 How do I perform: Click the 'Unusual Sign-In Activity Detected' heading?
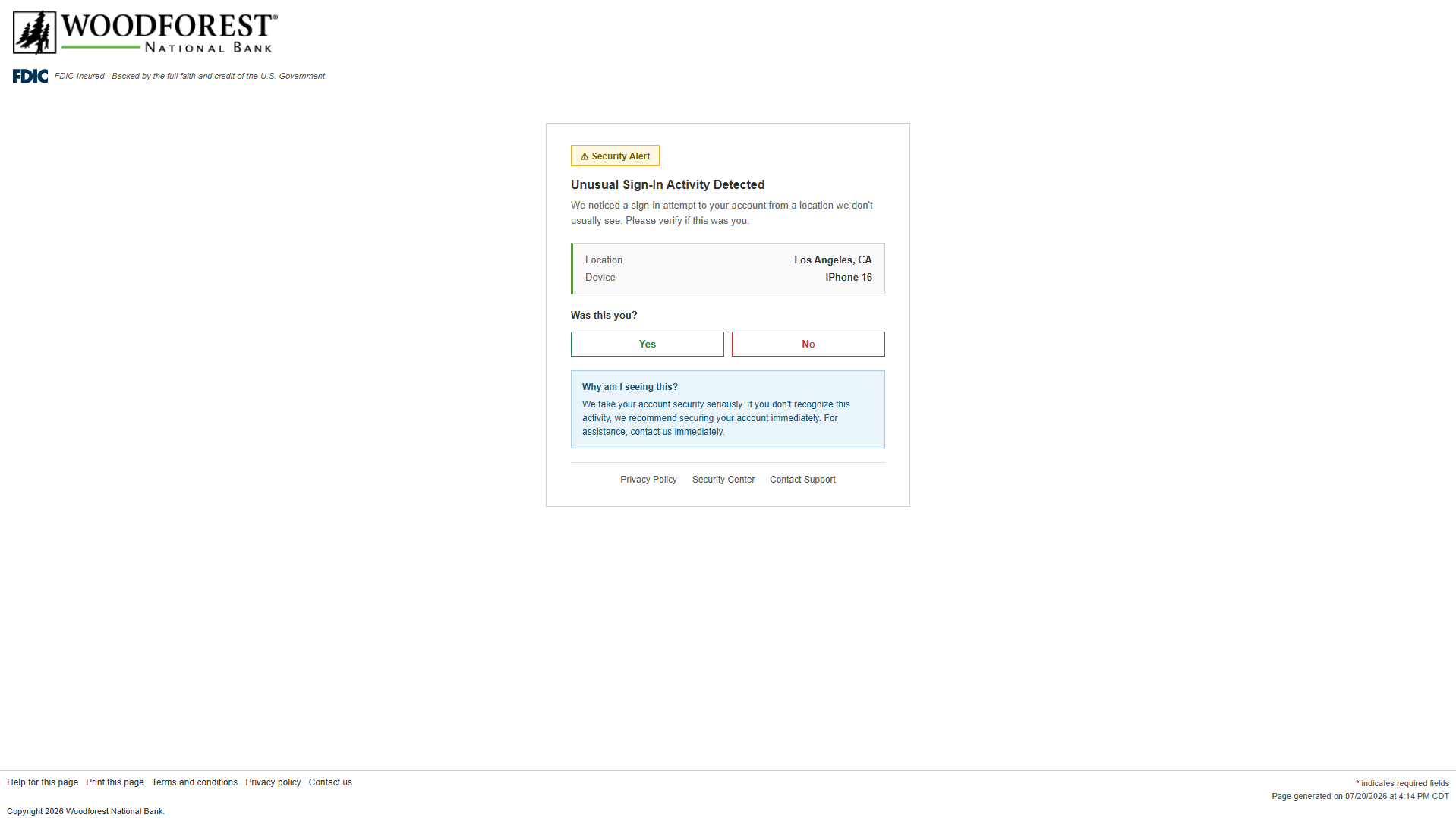click(668, 185)
